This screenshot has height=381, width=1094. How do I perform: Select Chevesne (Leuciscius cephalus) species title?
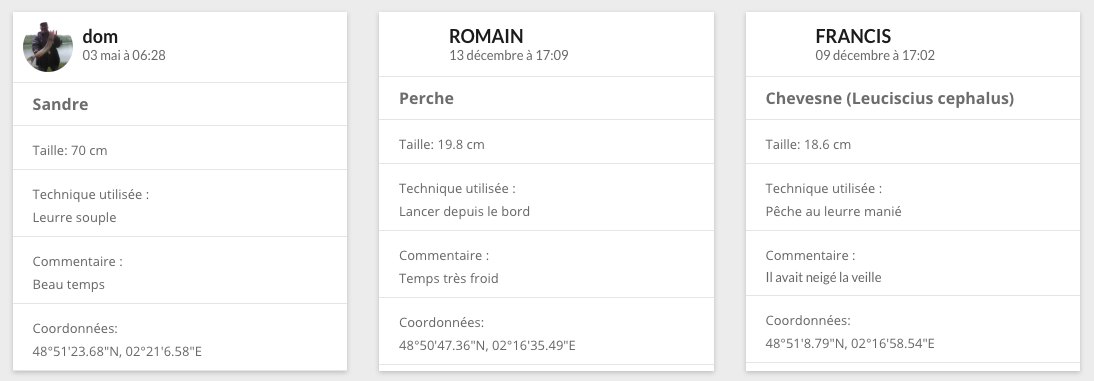point(890,98)
